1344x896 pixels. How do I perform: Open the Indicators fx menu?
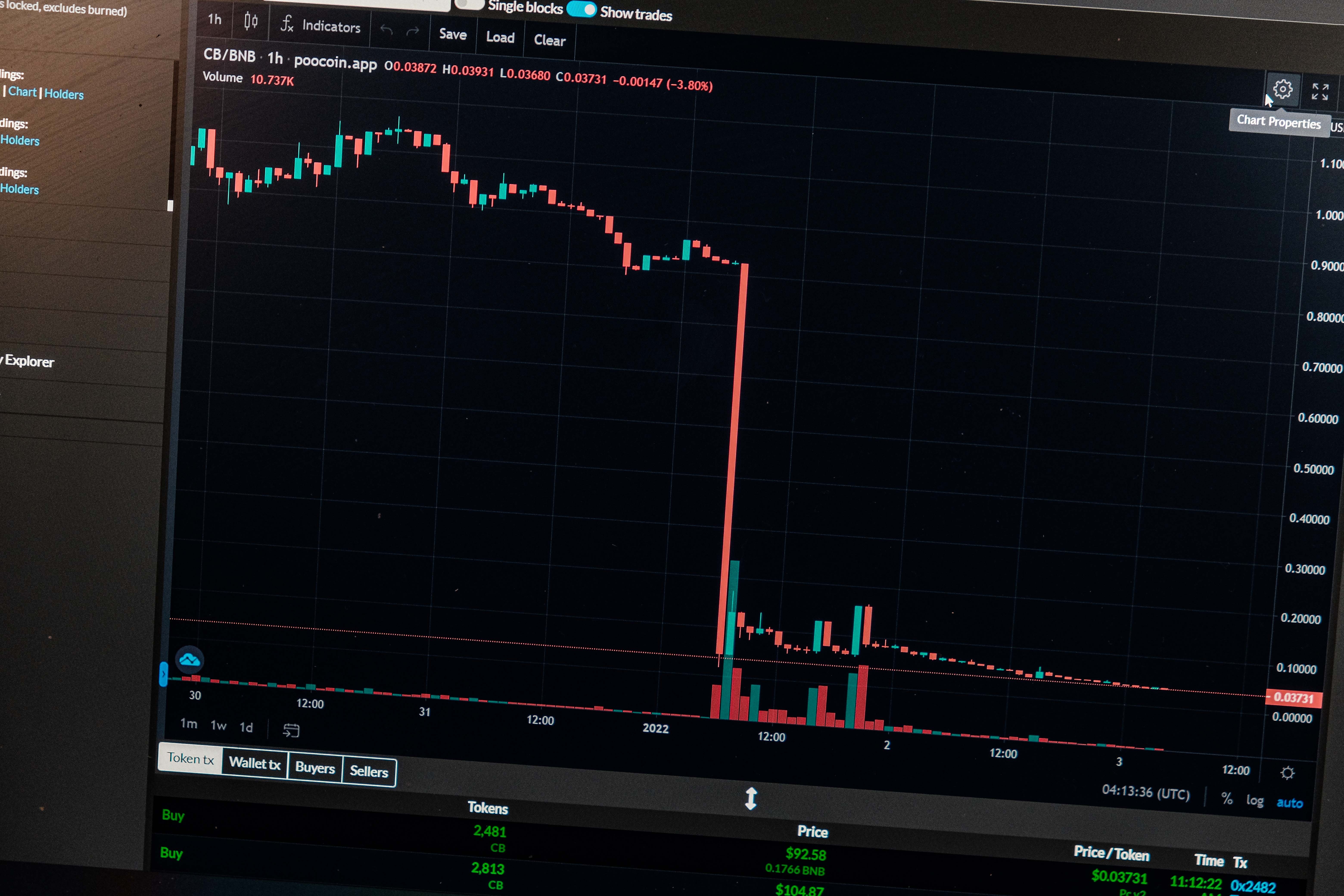click(x=320, y=26)
